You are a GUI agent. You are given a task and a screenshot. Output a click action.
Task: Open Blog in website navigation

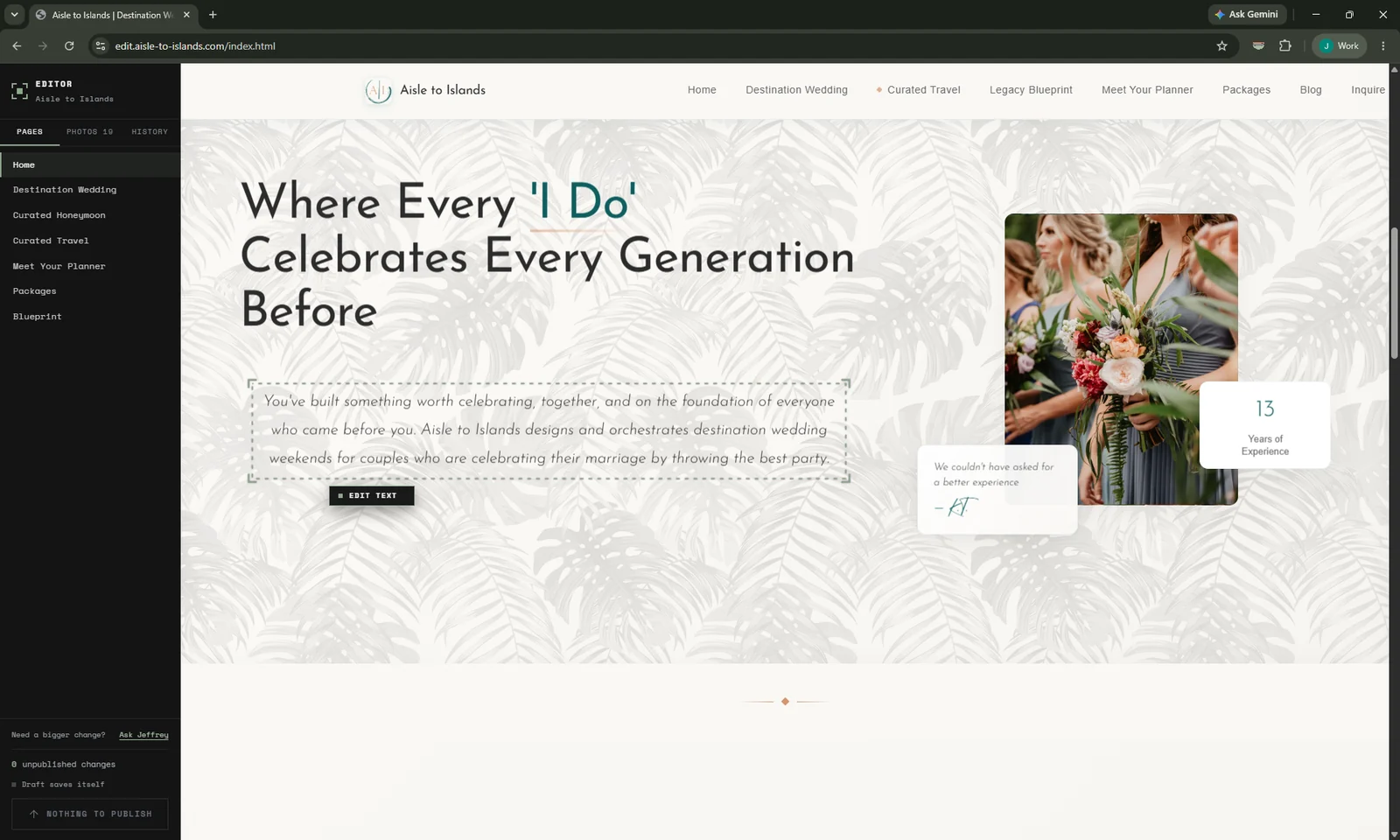(x=1311, y=90)
